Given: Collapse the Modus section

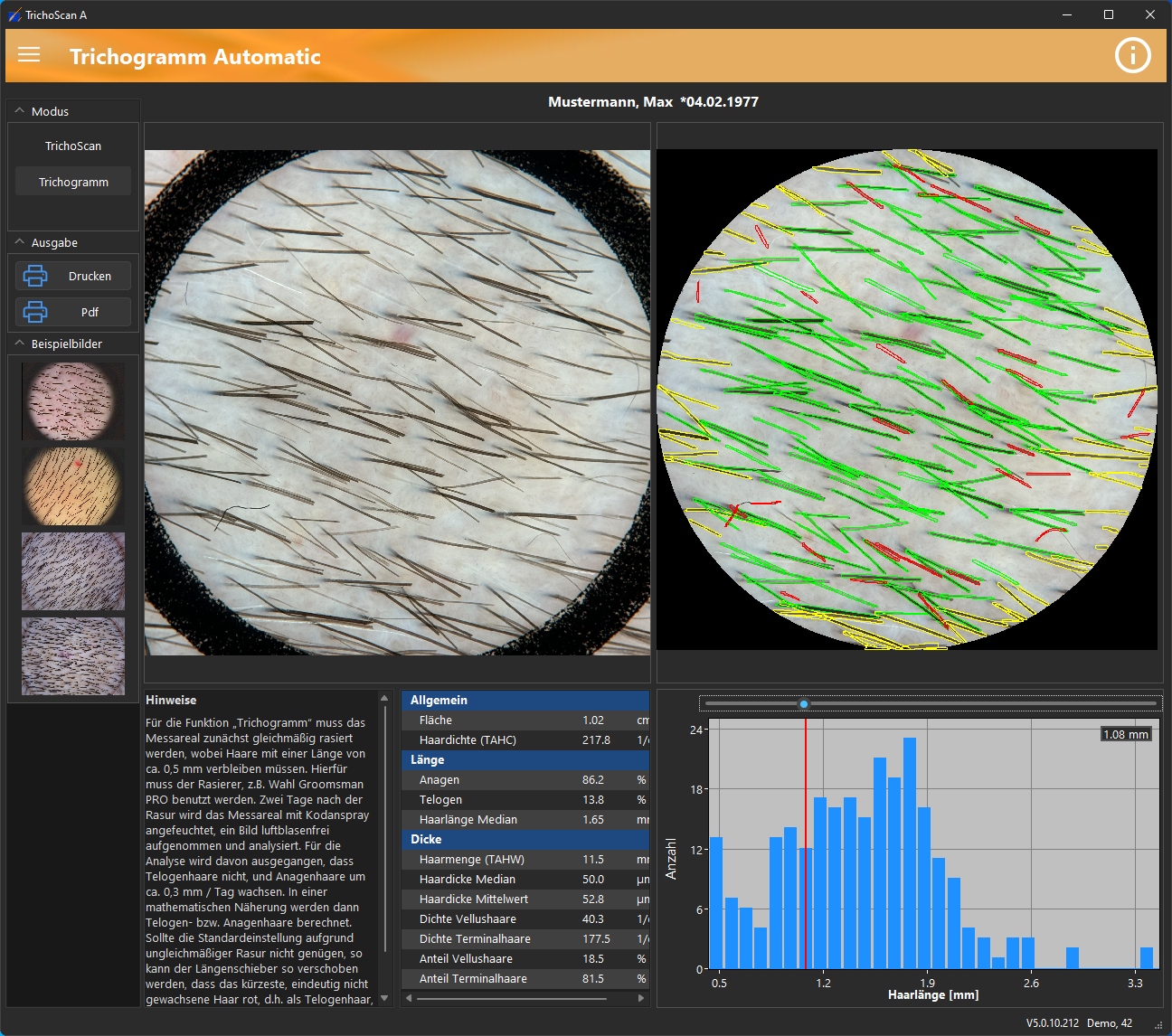Looking at the screenshot, I should (x=18, y=110).
